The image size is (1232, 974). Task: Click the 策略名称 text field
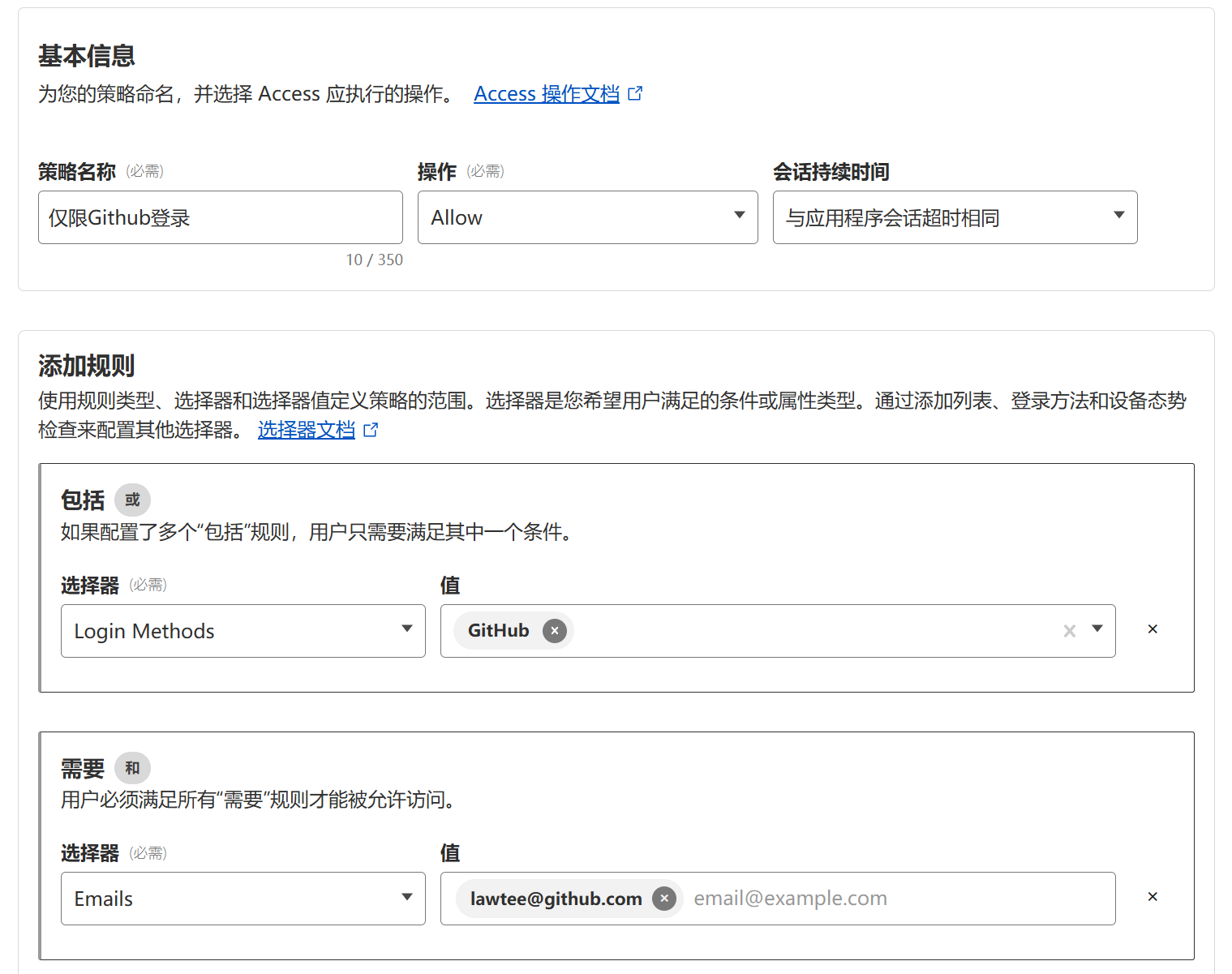[x=220, y=217]
